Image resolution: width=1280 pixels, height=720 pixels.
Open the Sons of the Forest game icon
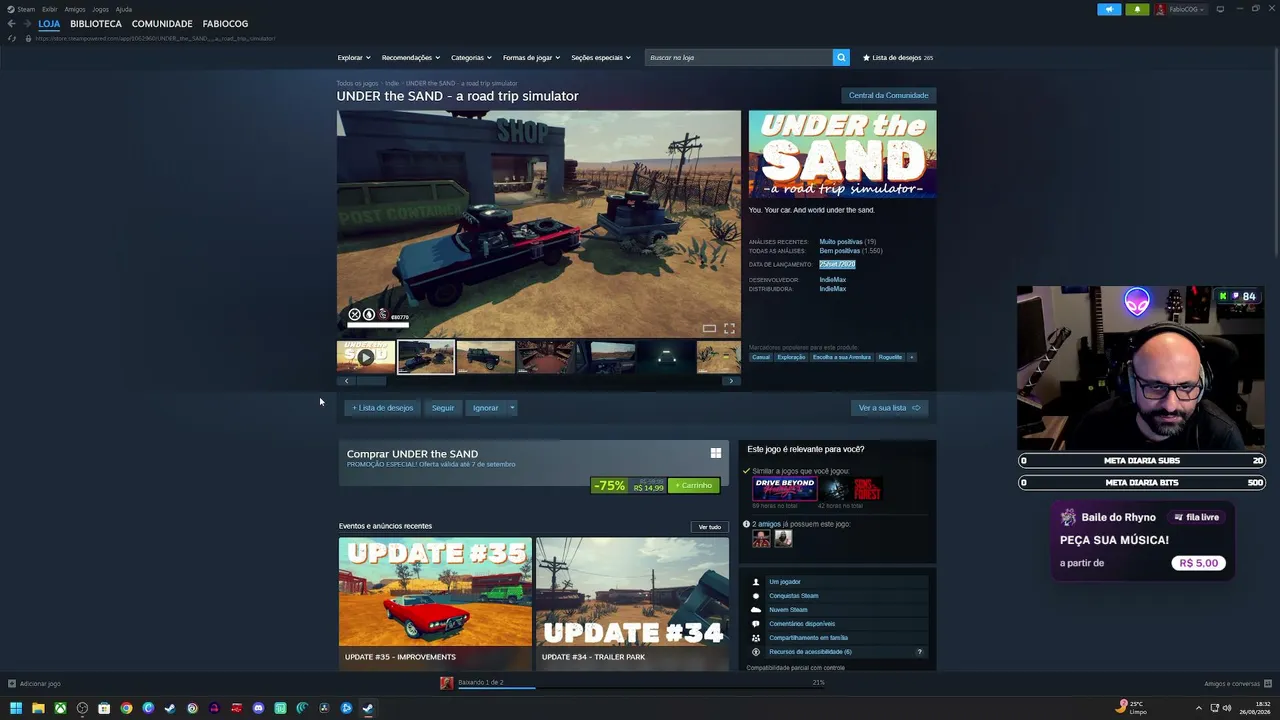851,488
